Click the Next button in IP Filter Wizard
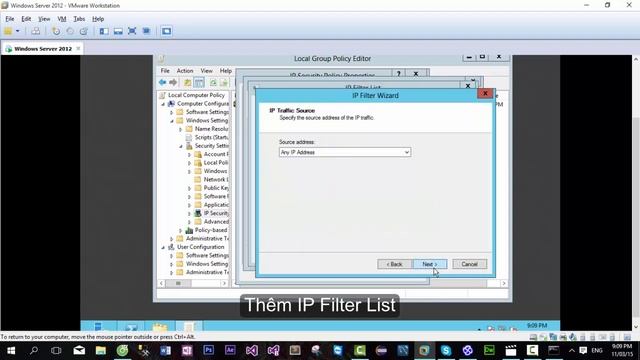 coord(430,264)
